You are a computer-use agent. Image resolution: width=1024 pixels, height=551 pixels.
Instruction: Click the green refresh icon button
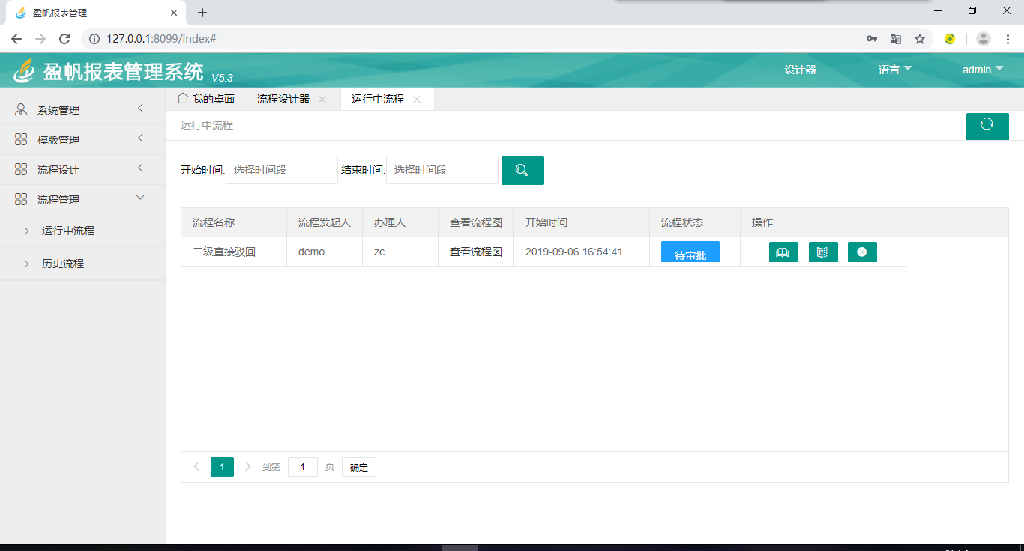[x=987, y=126]
